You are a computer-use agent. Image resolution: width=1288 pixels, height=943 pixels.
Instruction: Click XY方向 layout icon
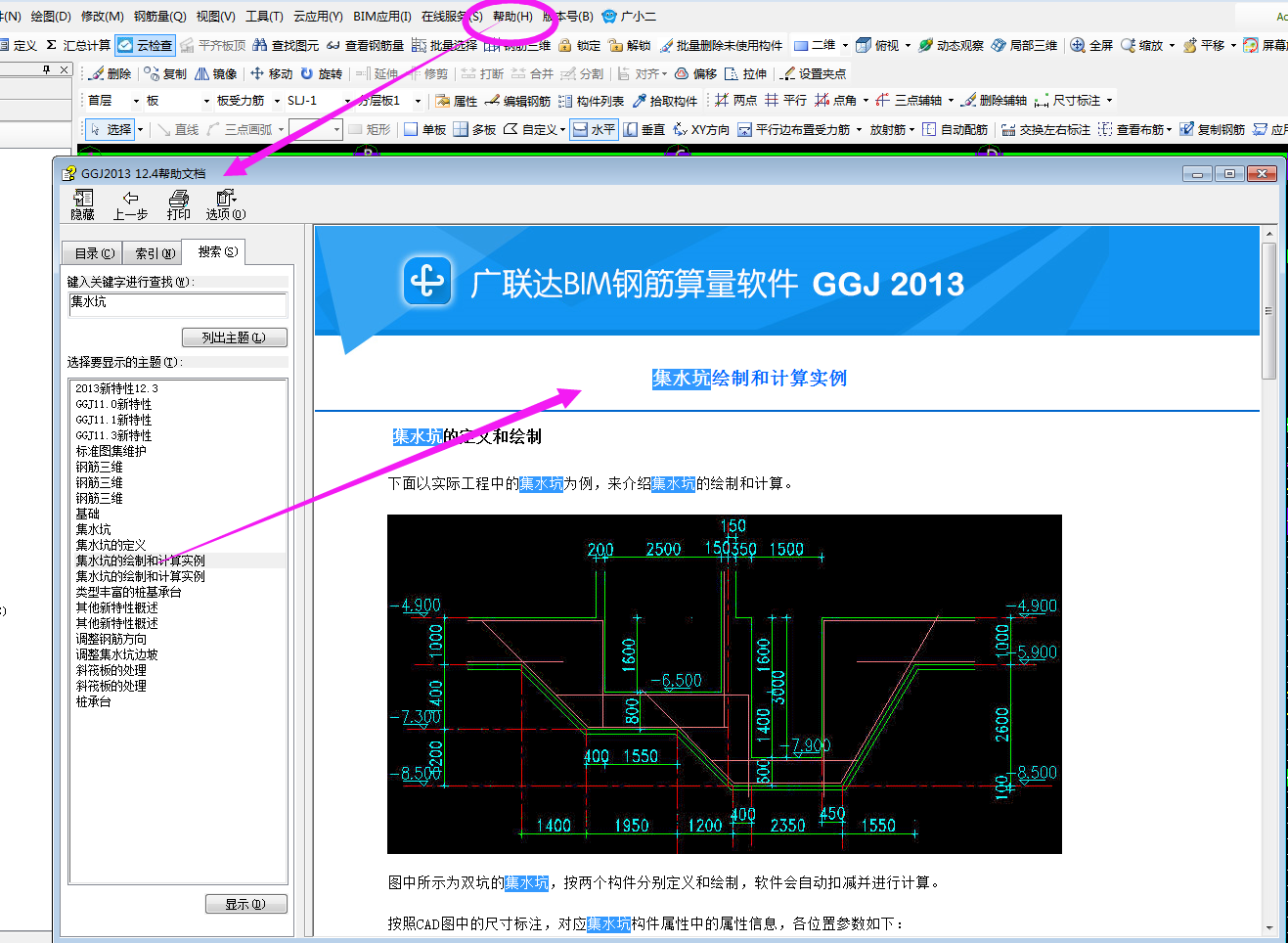click(681, 129)
